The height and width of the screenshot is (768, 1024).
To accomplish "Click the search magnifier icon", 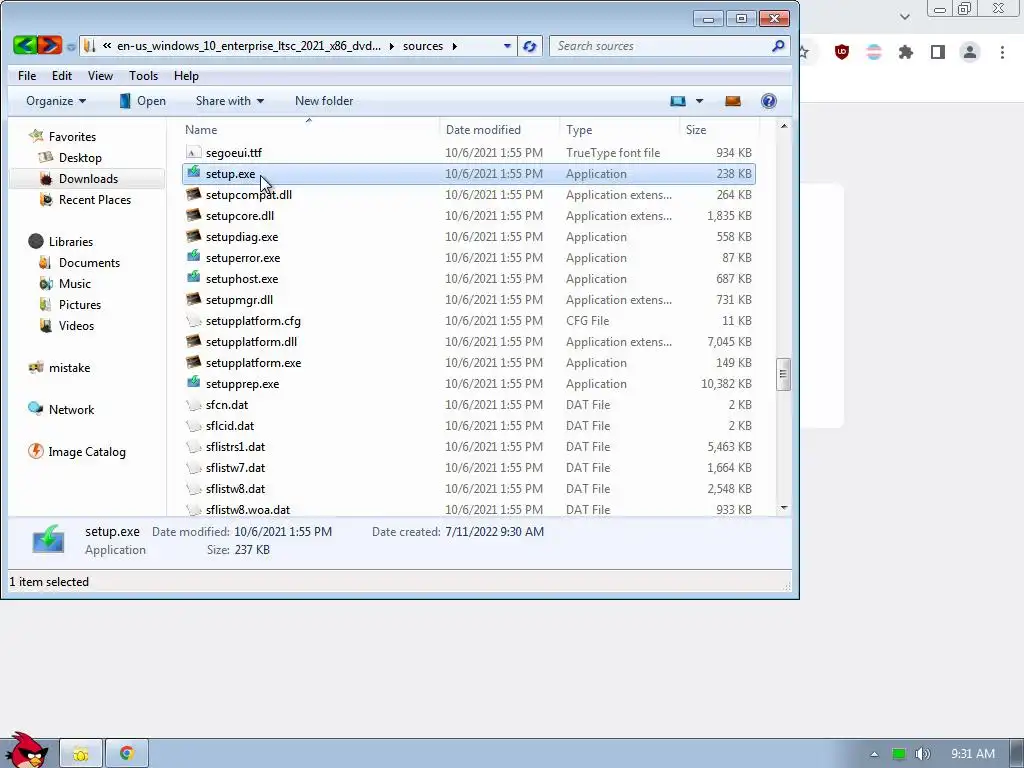I will (x=777, y=46).
